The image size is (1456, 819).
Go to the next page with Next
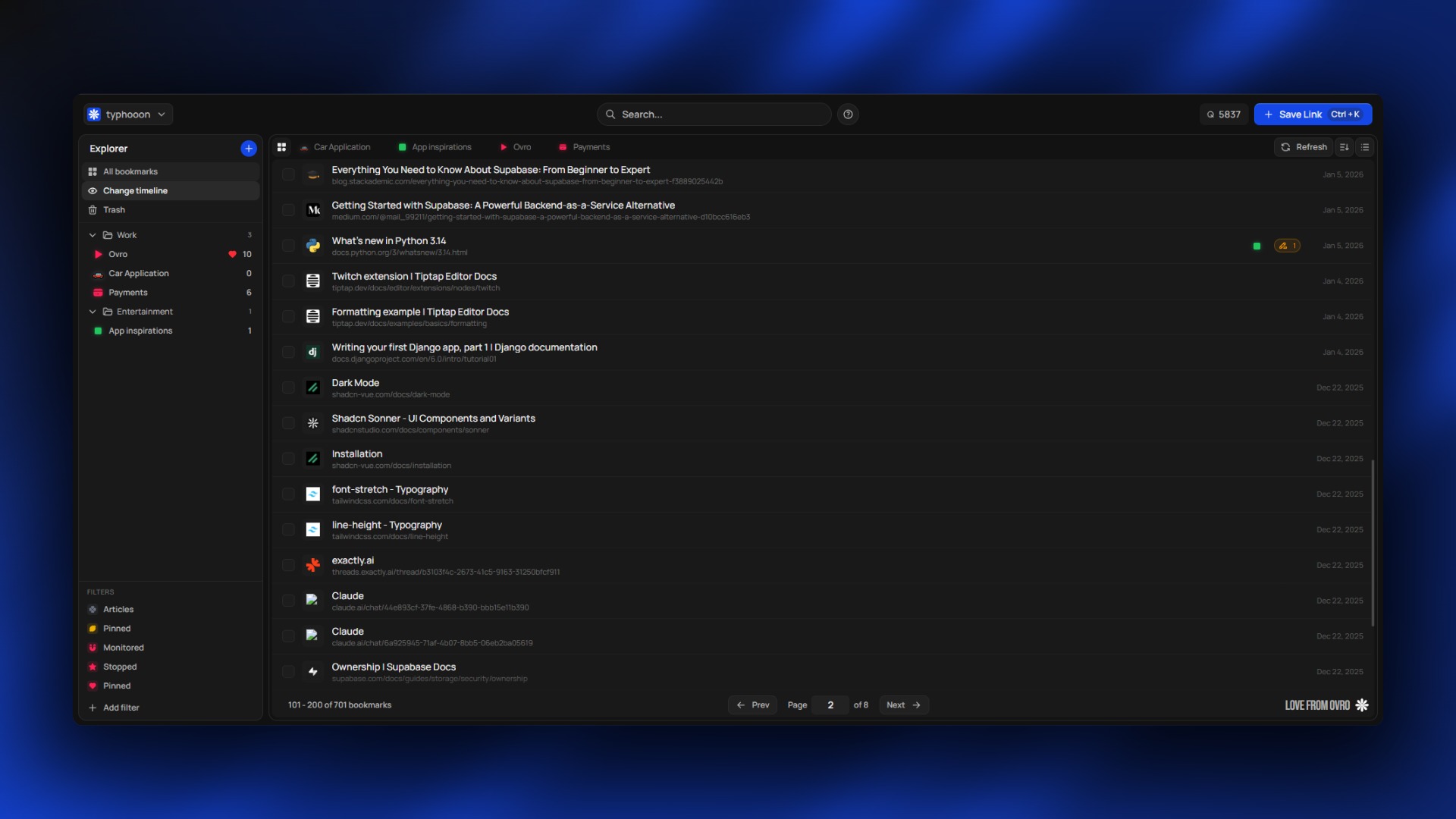(x=904, y=705)
